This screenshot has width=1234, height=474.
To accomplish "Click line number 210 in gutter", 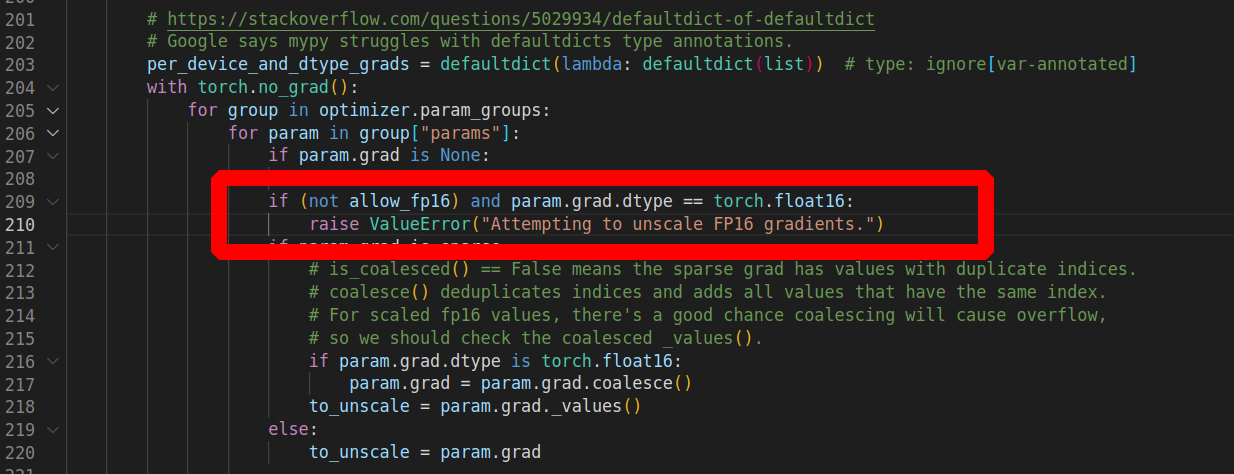I will click(19, 224).
